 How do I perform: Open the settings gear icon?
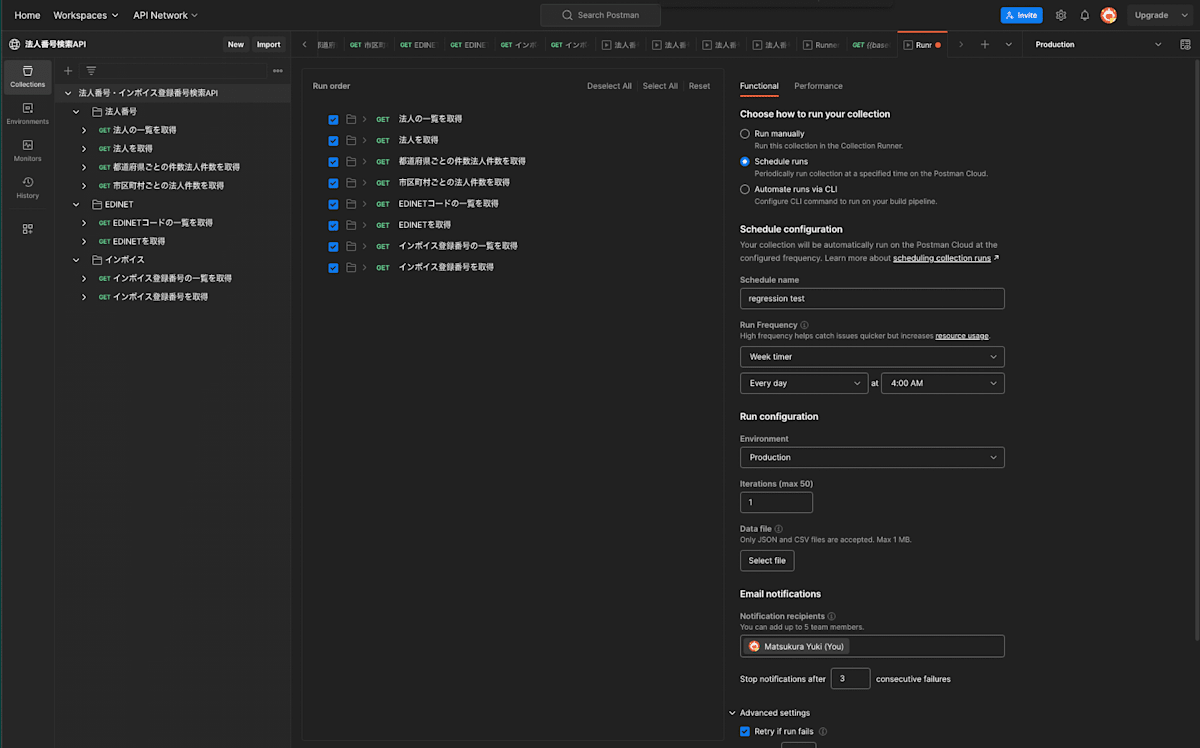[x=1061, y=15]
